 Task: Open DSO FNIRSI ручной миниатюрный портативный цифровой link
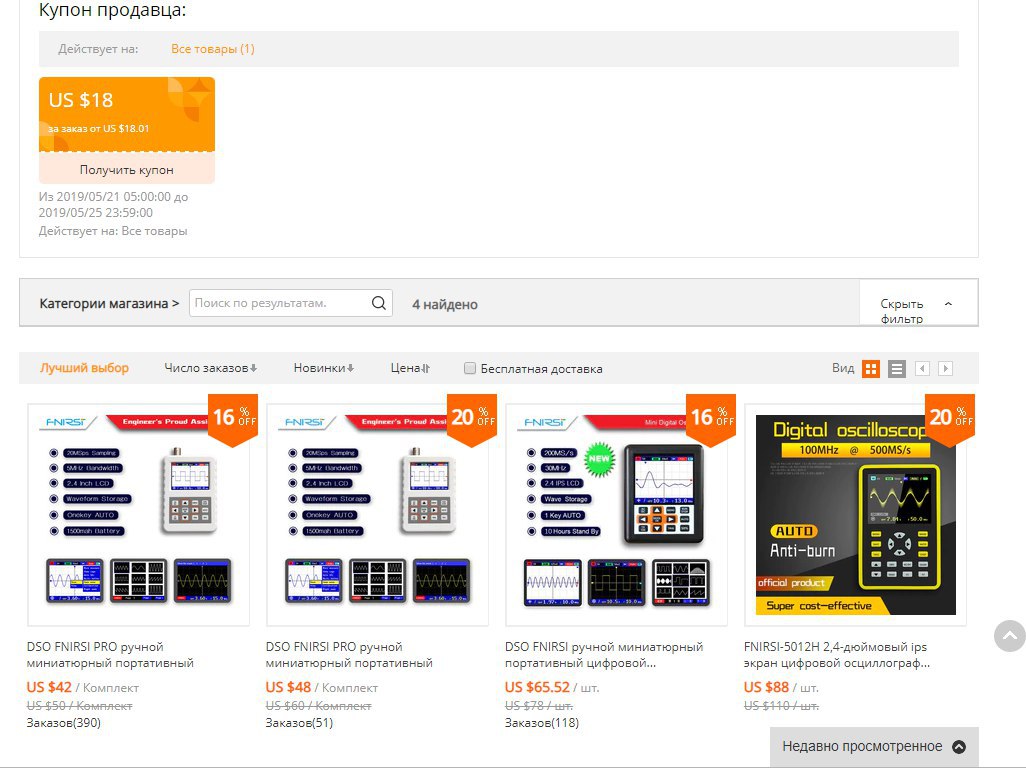[x=603, y=654]
